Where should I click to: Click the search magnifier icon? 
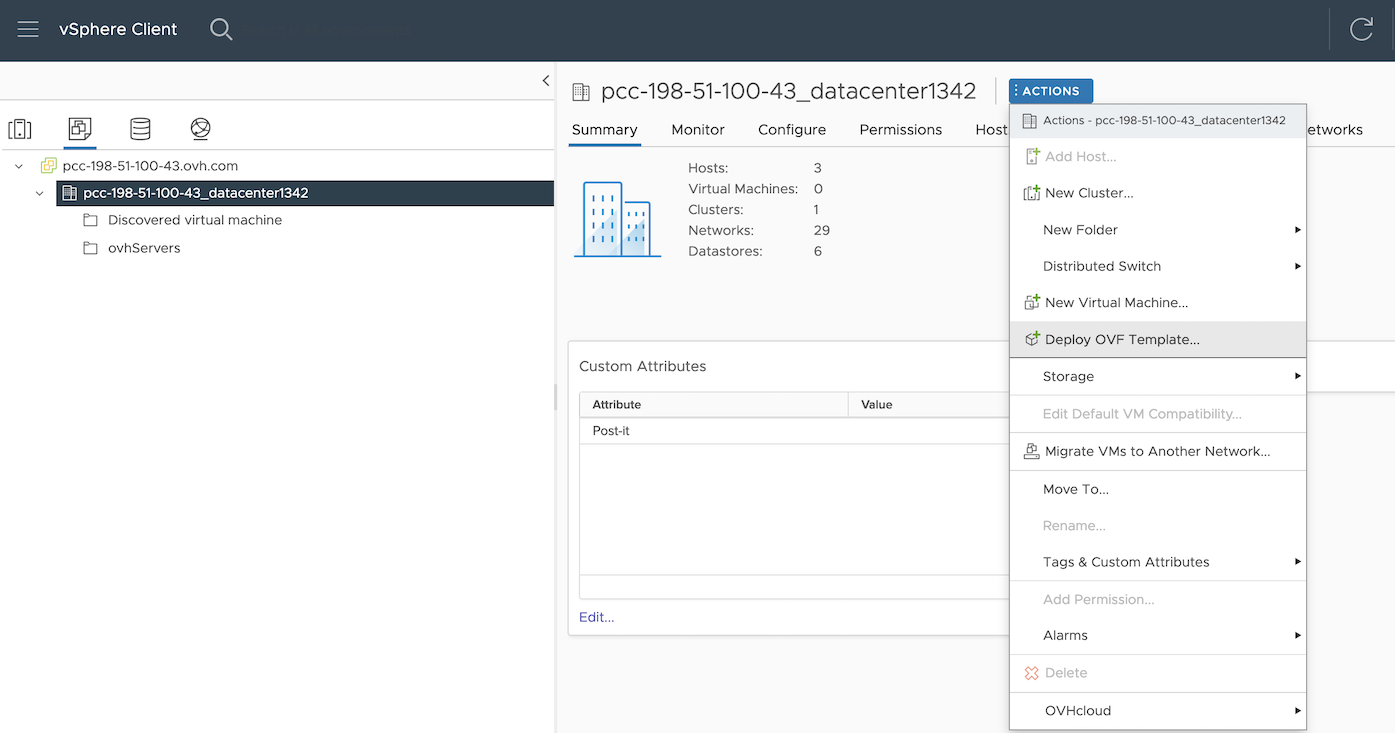click(221, 30)
